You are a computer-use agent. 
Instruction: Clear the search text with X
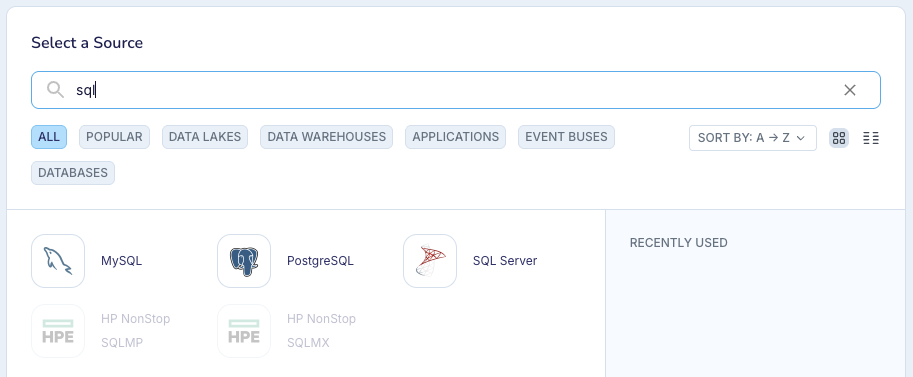click(x=850, y=90)
